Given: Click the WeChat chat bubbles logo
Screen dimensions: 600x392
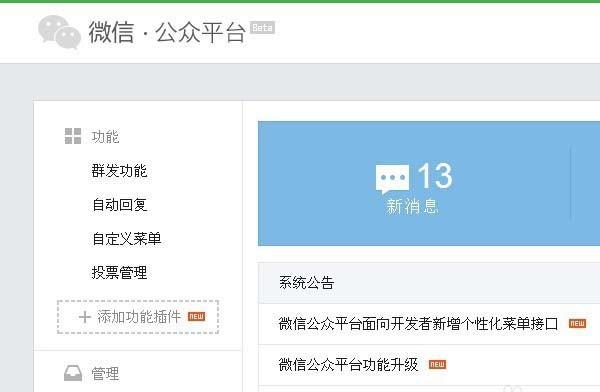Looking at the screenshot, I should tap(59, 32).
